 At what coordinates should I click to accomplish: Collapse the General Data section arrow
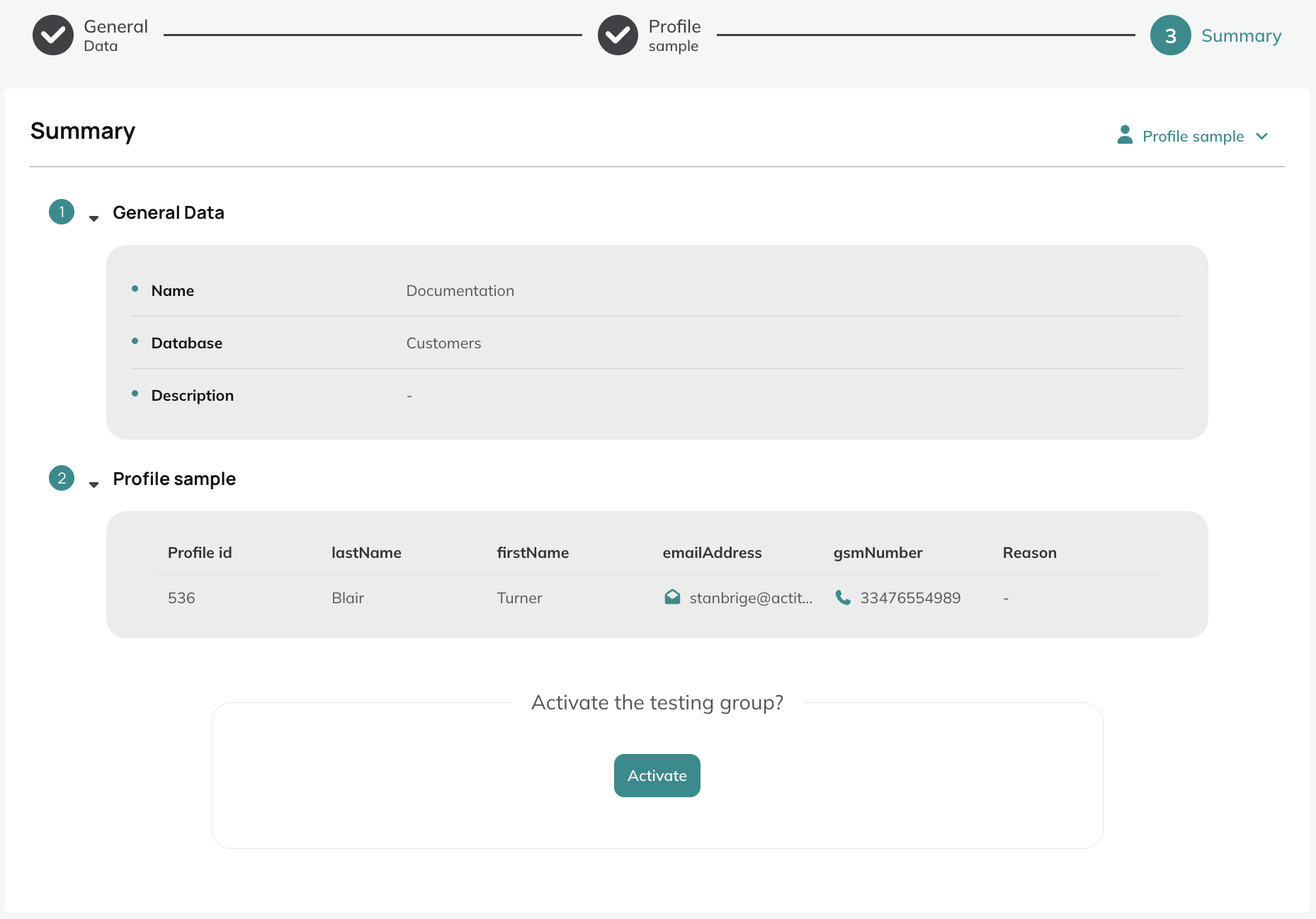coord(93,219)
